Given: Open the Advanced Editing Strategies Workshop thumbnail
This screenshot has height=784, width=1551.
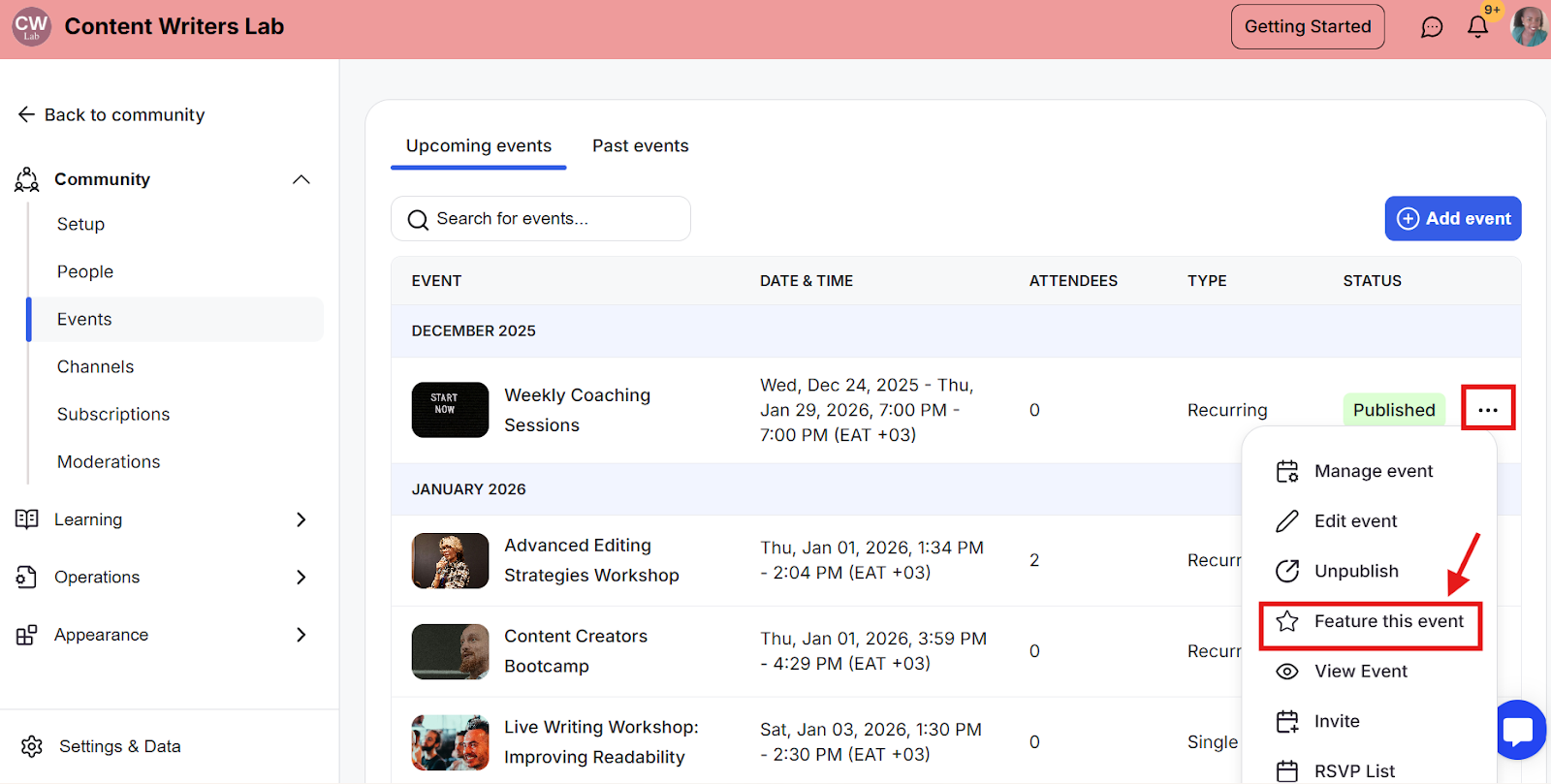Looking at the screenshot, I should [450, 561].
